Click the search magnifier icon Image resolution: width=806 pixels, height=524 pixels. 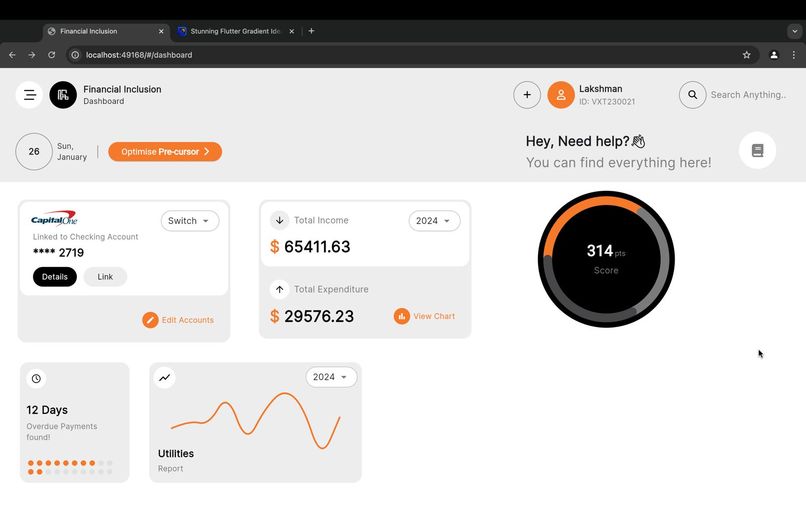click(x=692, y=95)
